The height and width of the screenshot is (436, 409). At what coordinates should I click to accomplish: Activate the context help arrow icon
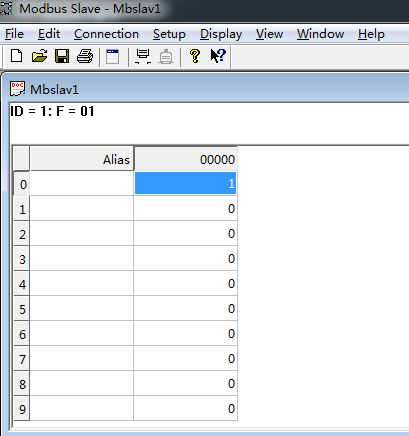pos(218,56)
